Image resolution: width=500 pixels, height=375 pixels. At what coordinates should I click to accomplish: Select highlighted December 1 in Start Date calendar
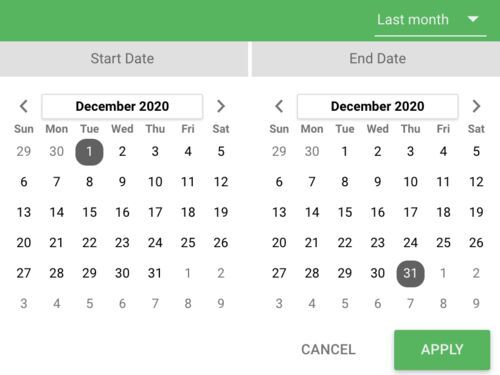tap(89, 152)
